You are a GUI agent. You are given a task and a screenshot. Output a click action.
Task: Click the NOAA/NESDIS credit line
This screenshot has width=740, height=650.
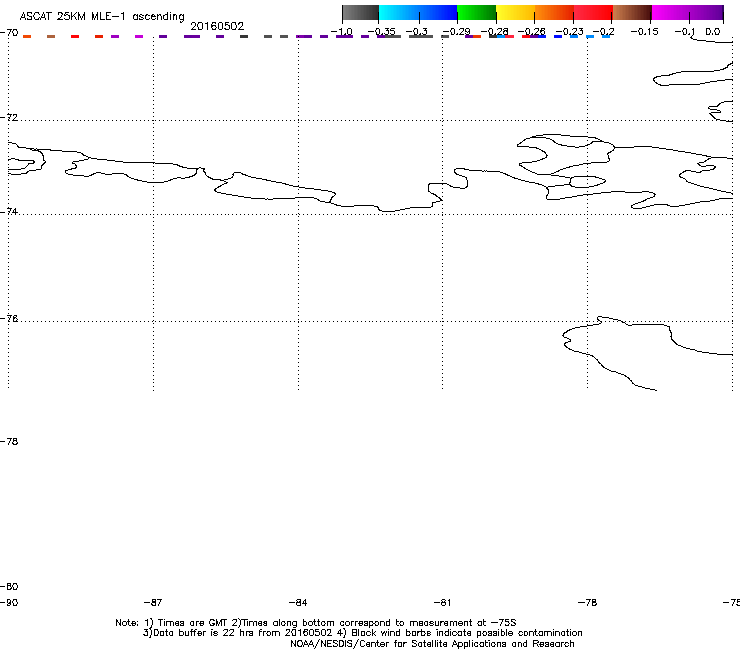432,644
